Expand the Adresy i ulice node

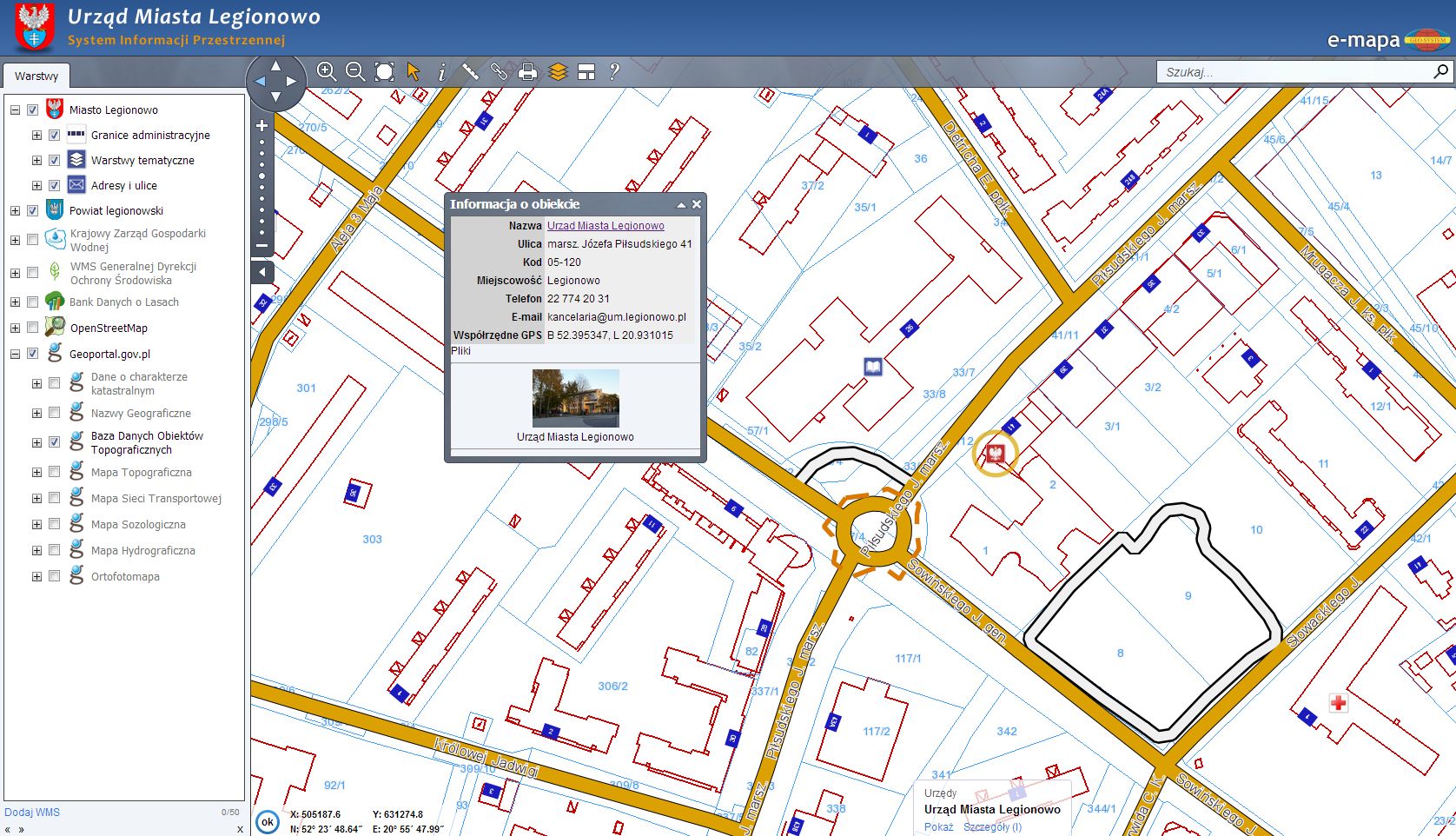click(36, 186)
